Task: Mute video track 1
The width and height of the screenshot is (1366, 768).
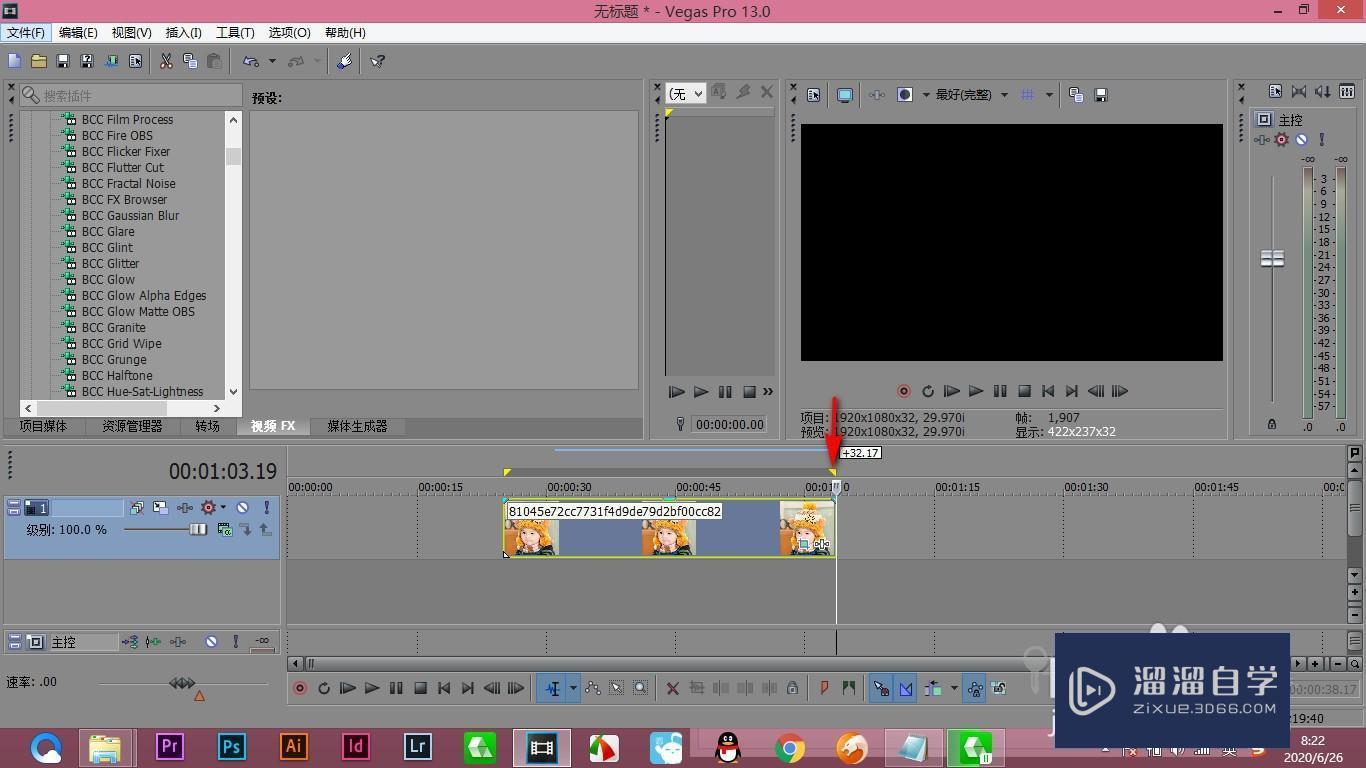Action: click(x=242, y=508)
